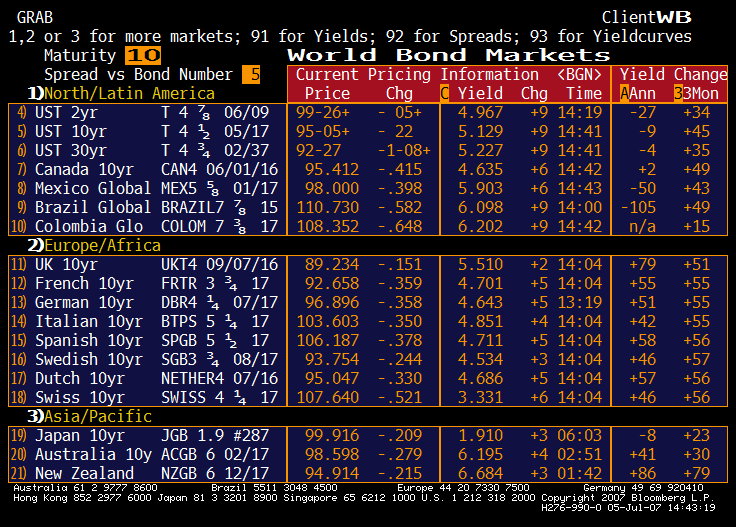Select row 9) Brazil Global
This screenshot has height=527, width=736.
pyautogui.click(x=368, y=207)
